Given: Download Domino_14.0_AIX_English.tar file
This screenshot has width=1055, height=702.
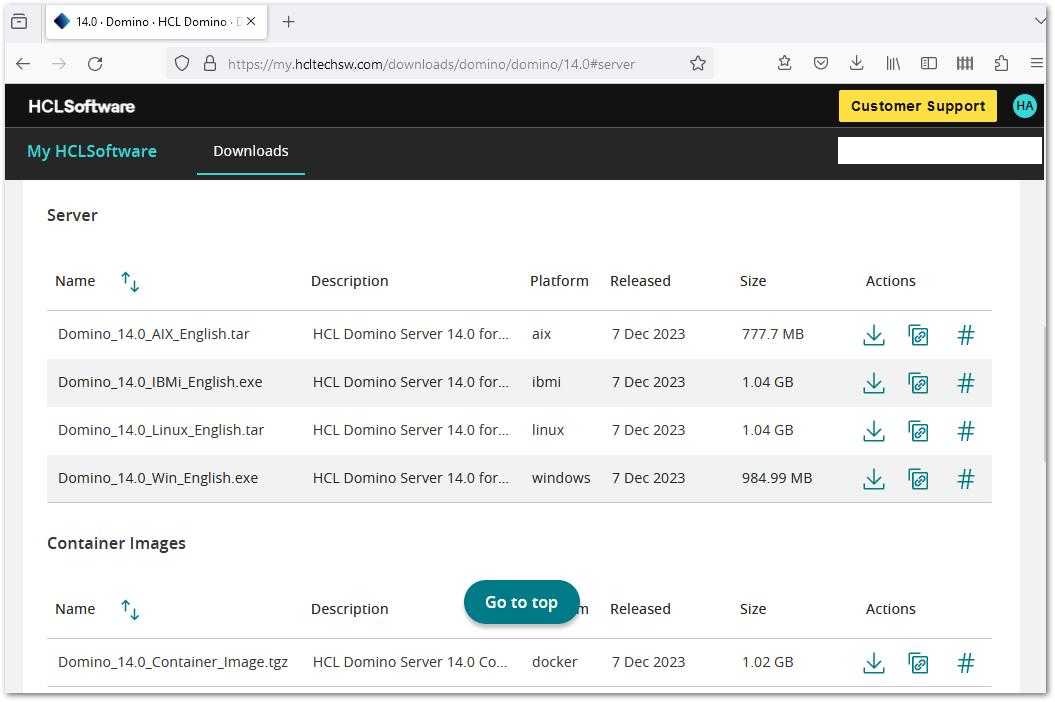Looking at the screenshot, I should tap(873, 335).
